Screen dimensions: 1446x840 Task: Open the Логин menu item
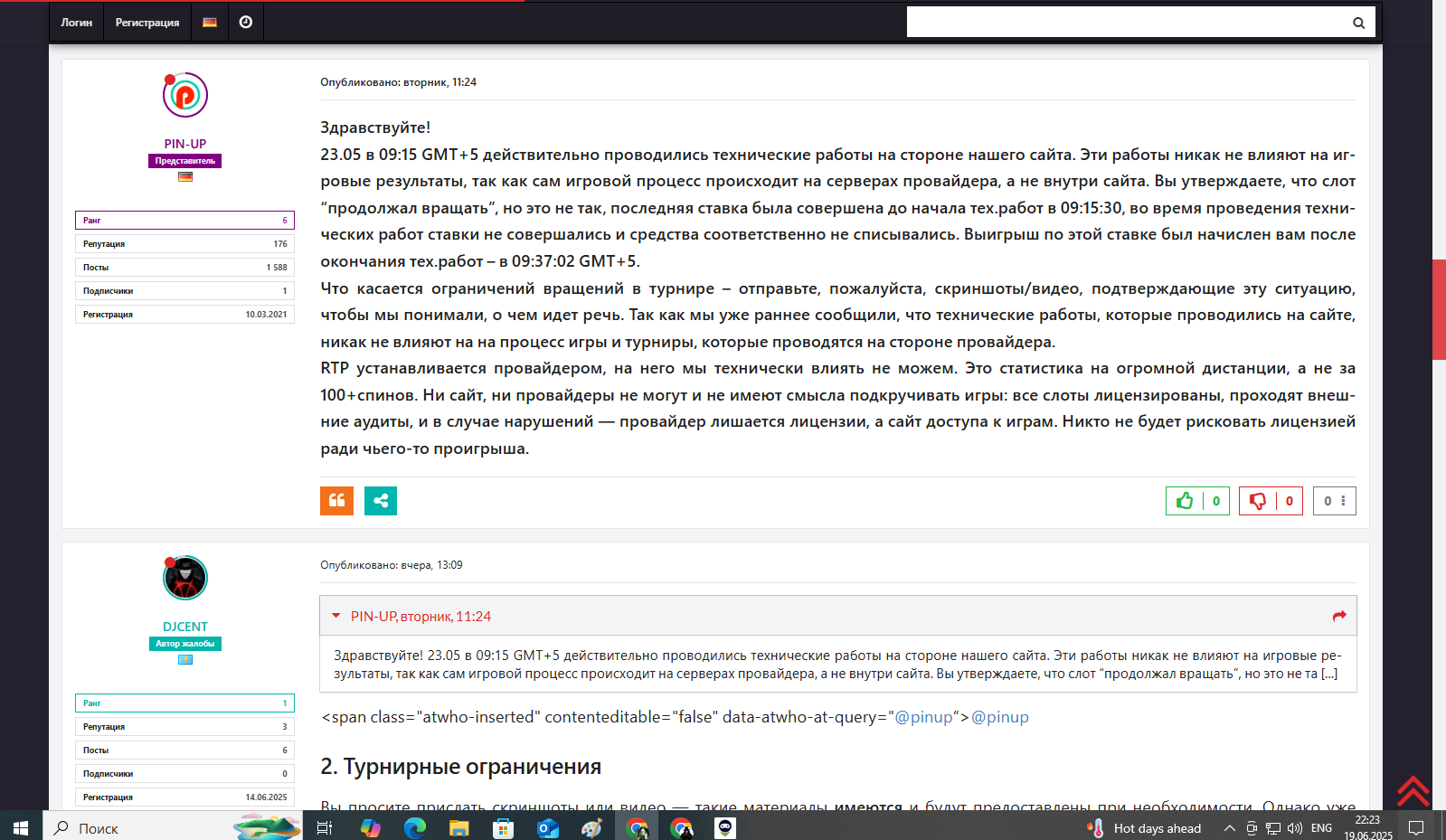point(77,22)
